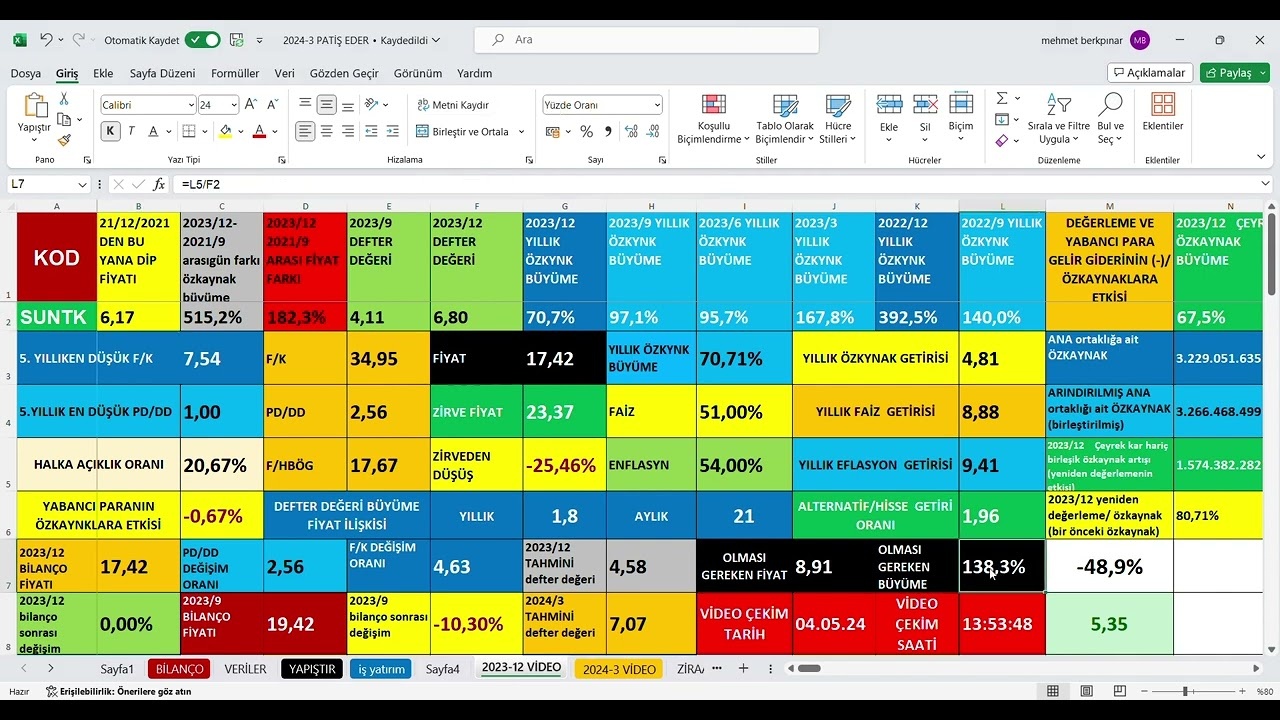Click the Biçim format cells button
This screenshot has height=720, width=1280.
tap(961, 118)
